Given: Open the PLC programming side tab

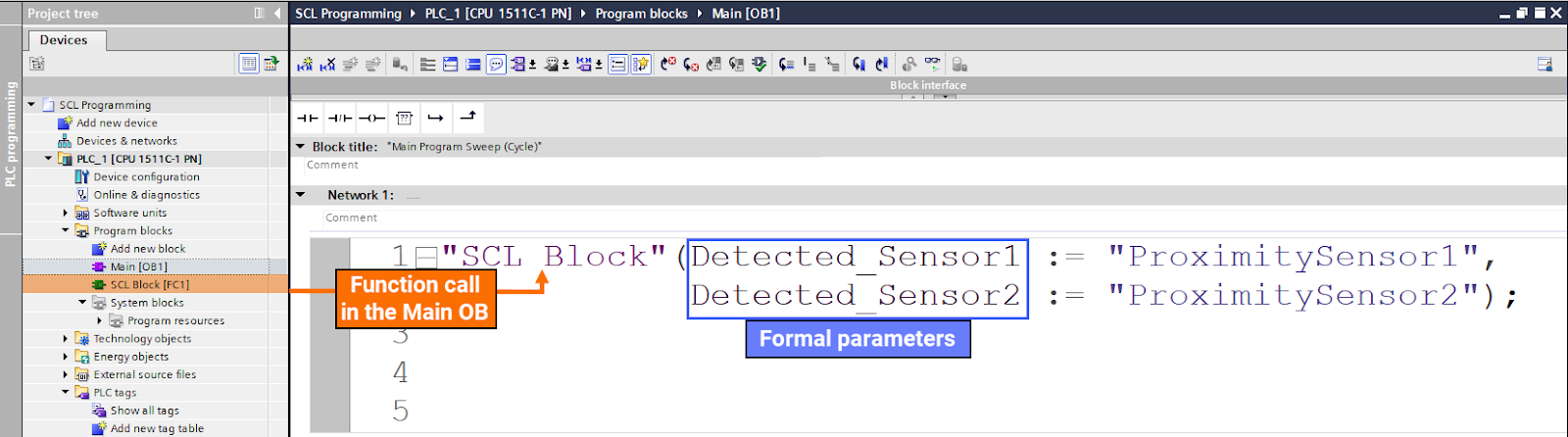Looking at the screenshot, I should click(x=11, y=133).
